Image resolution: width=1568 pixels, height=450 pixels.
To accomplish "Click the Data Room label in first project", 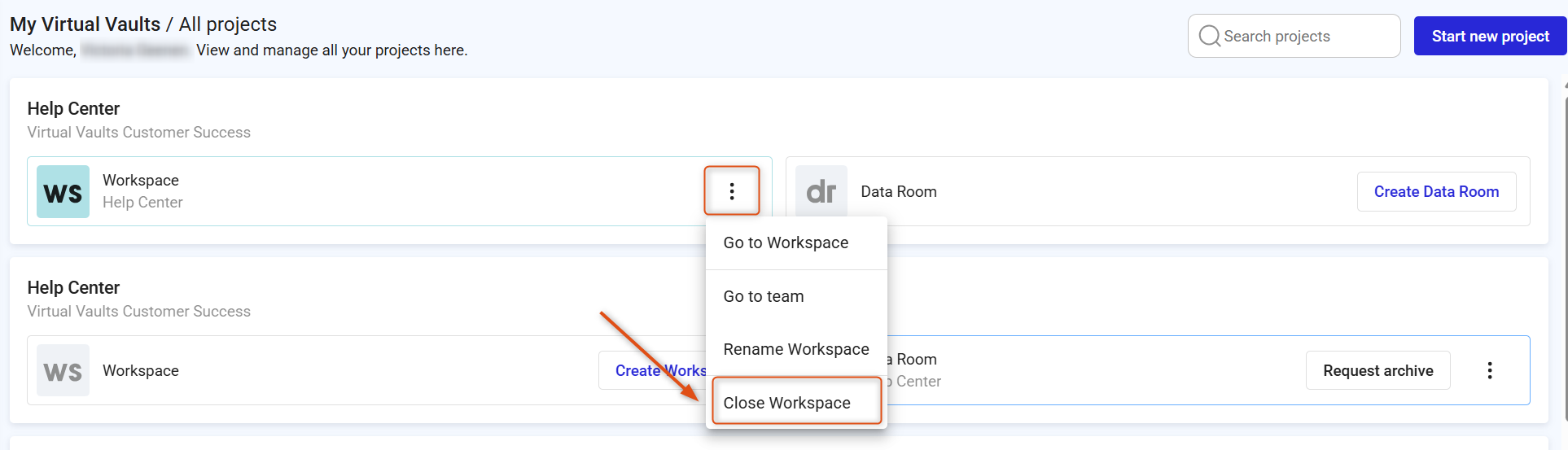I will 899,191.
